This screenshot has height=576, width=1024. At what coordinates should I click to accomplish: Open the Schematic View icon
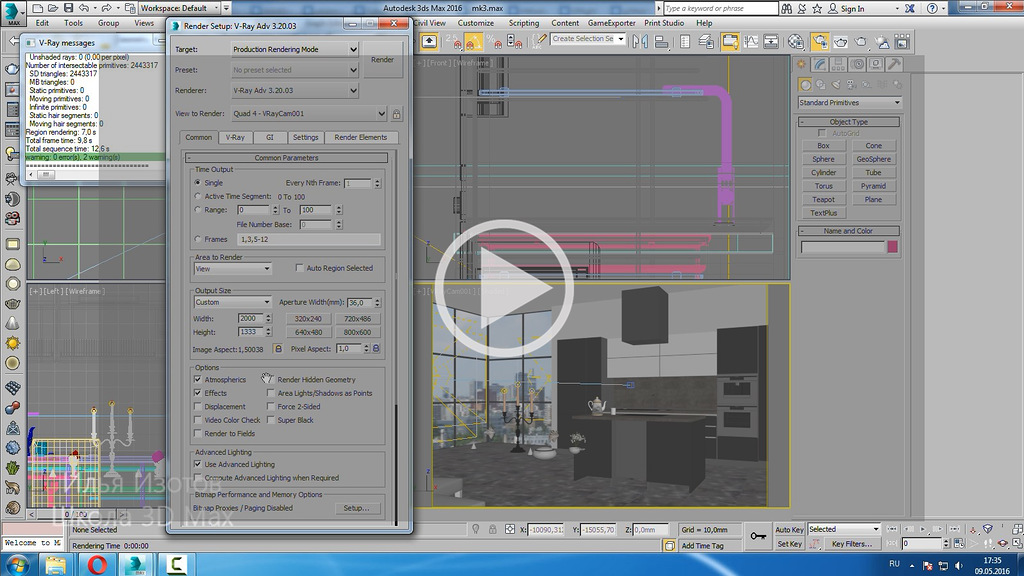771,42
